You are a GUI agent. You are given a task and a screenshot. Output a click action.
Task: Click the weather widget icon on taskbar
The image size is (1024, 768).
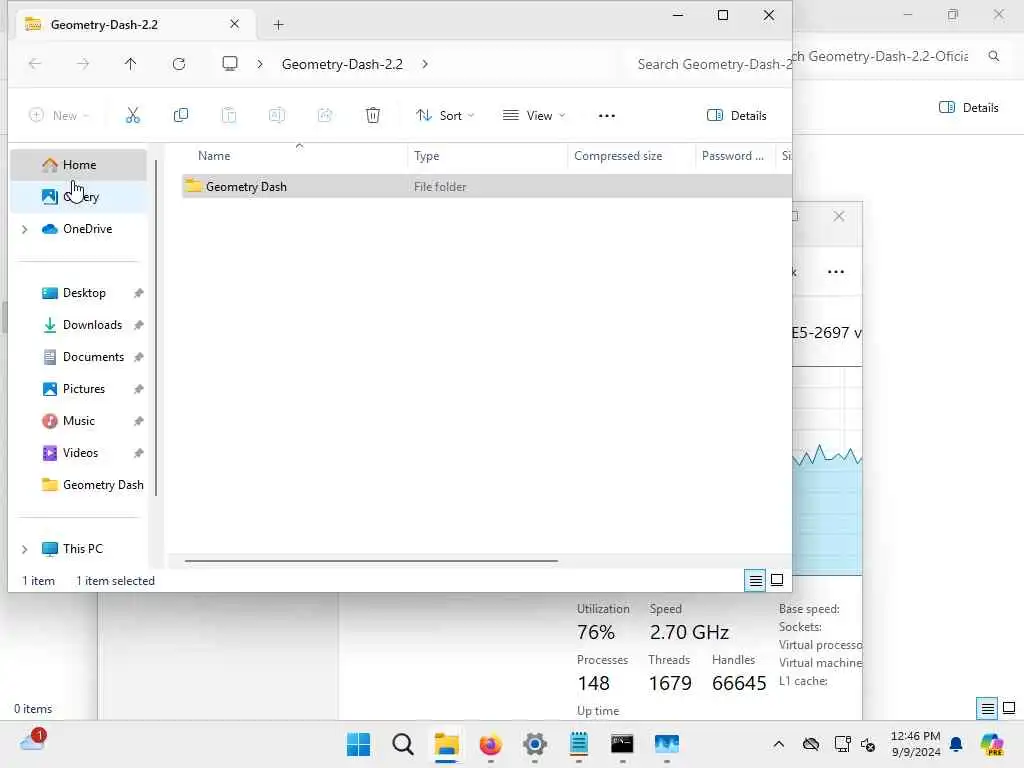tap(33, 741)
